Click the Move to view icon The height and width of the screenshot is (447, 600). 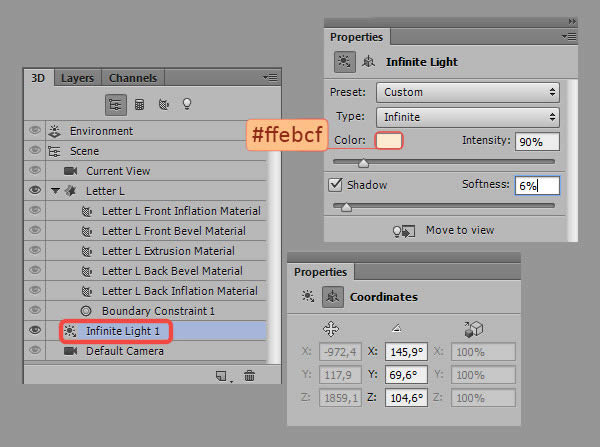pos(404,231)
